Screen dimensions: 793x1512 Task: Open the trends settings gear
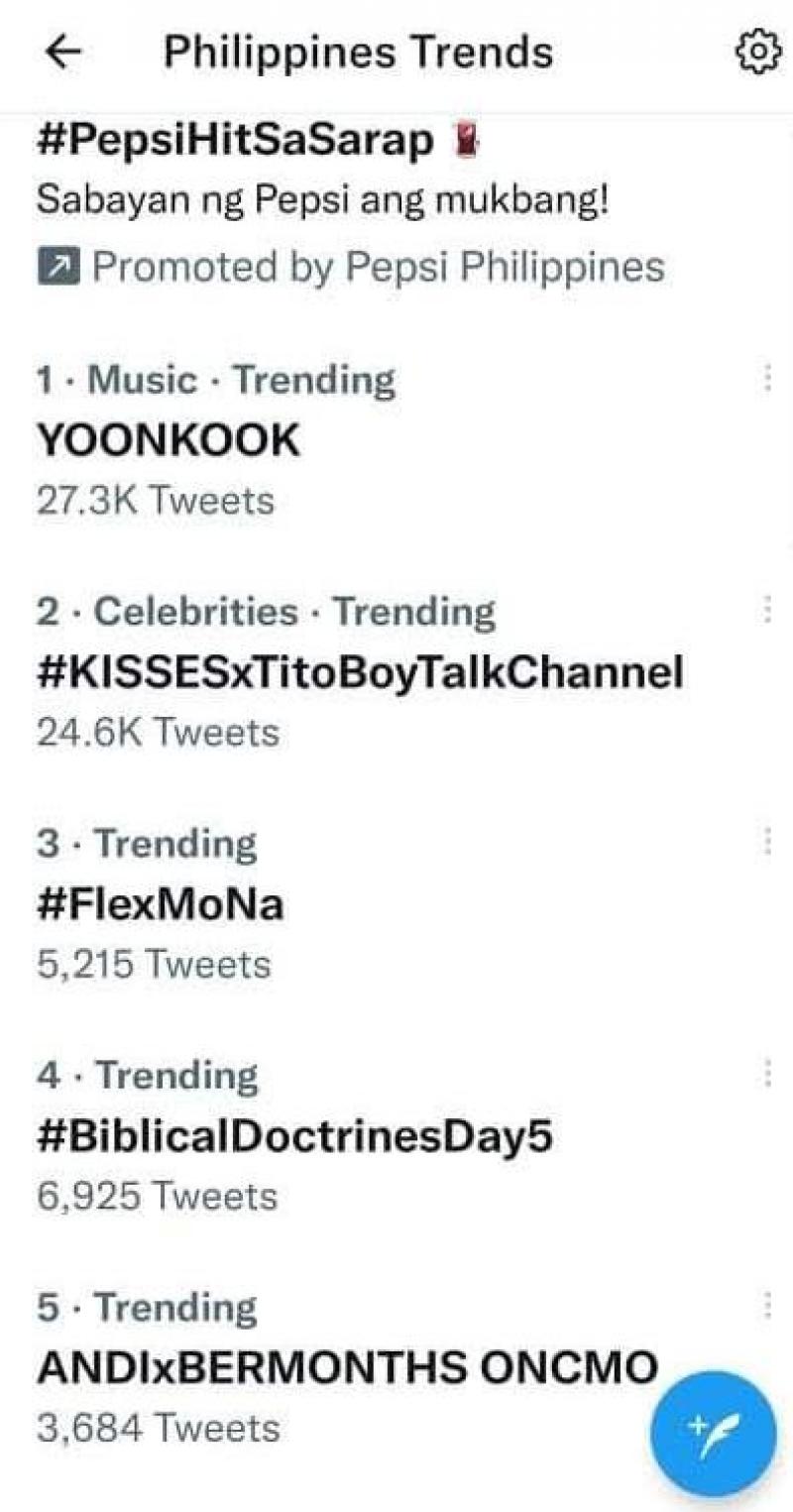756,53
